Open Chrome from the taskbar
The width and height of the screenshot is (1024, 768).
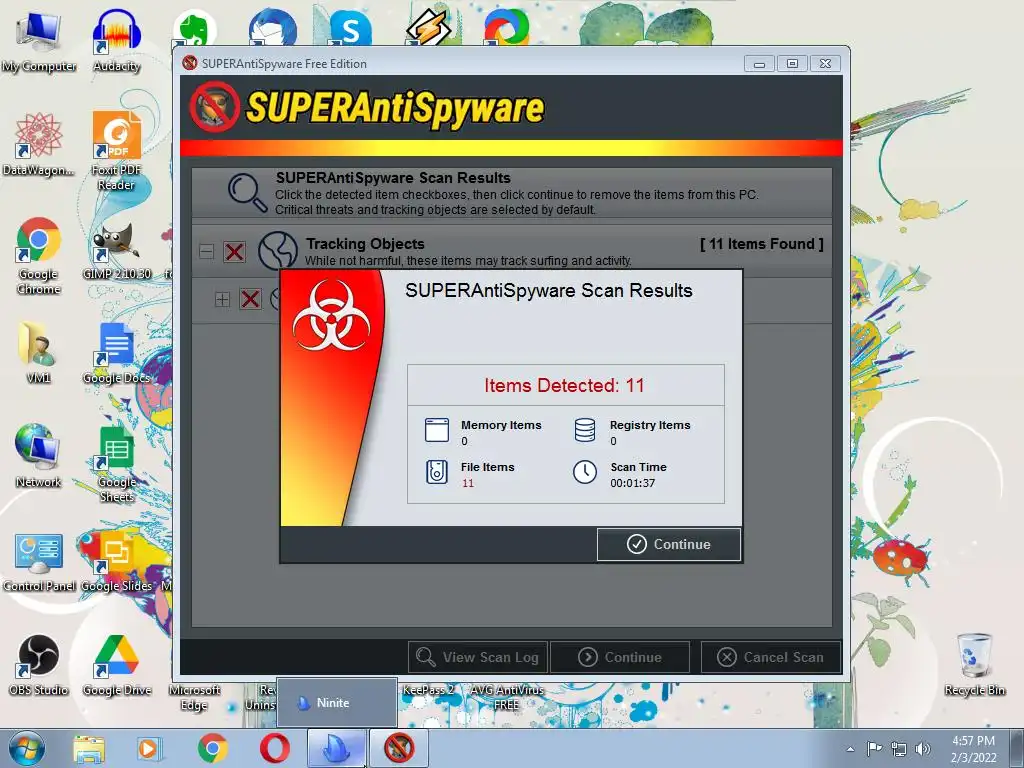(x=212, y=748)
